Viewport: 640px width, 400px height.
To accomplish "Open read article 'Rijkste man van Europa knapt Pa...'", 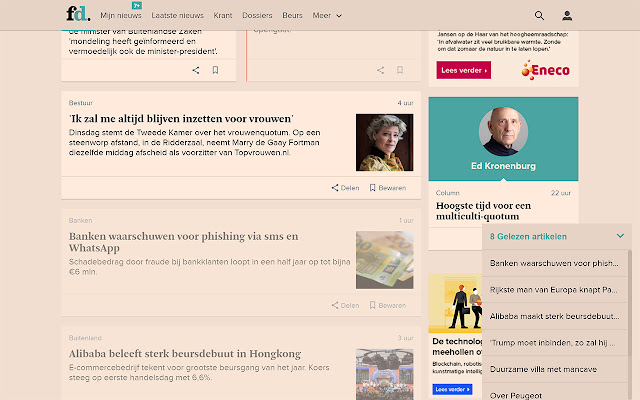I will click(554, 290).
